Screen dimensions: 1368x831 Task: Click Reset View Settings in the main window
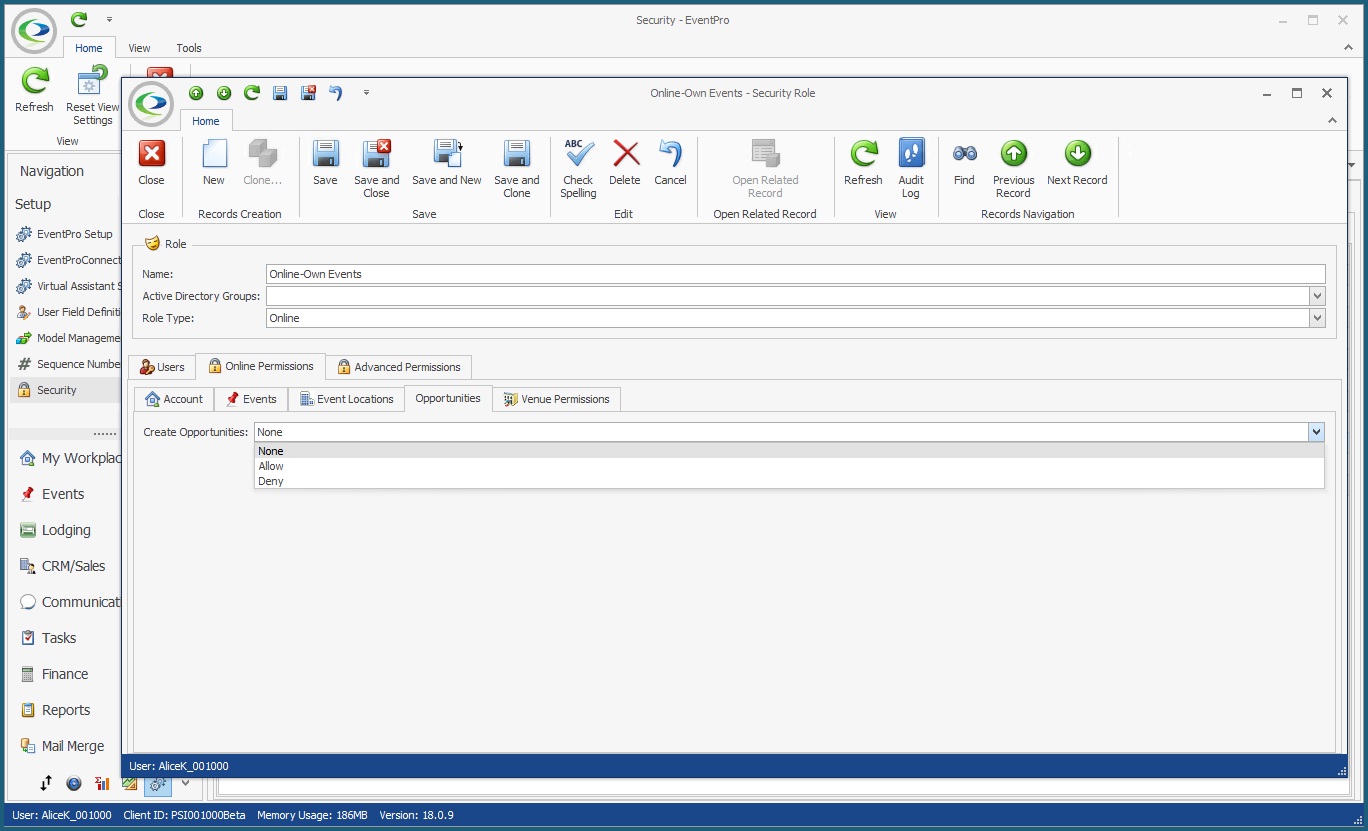point(92,96)
